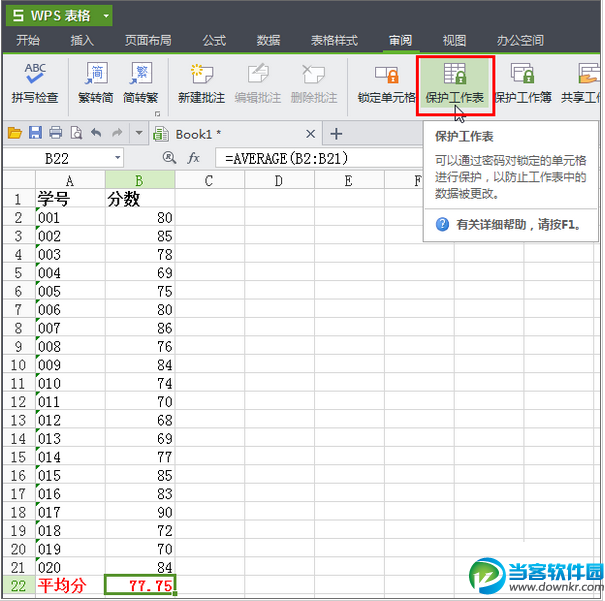The image size is (605, 601).
Task: Click score cell 68 in row 13
Action: click(140, 420)
